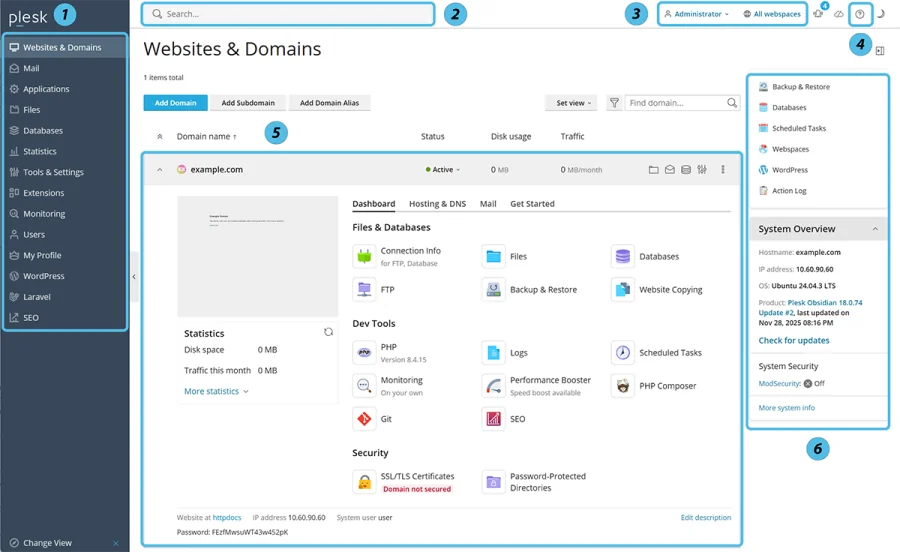Click Add Domain Alias button
Viewport: 900px width, 552px height.
(329, 103)
